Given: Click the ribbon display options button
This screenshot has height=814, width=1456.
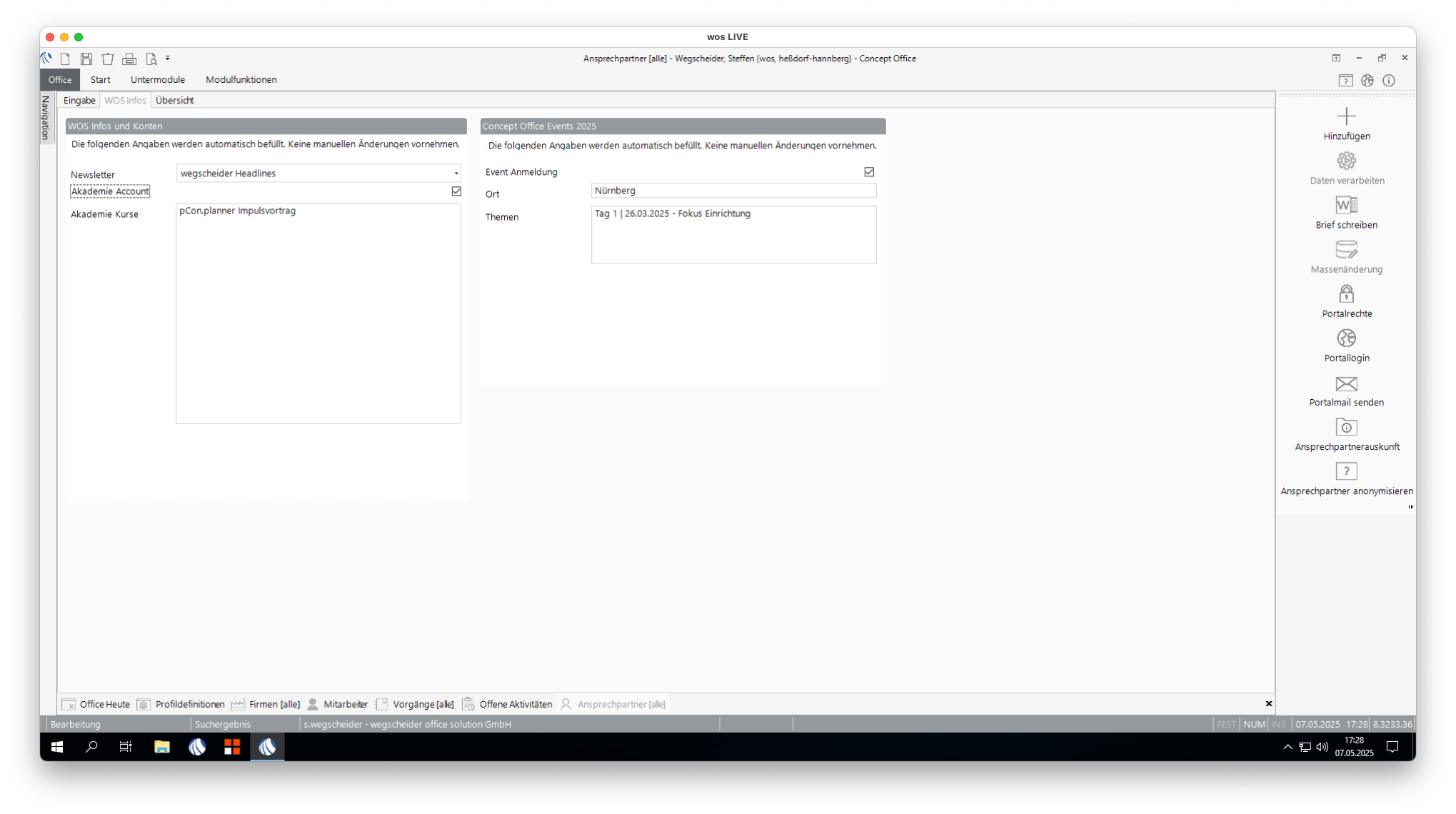Looking at the screenshot, I should tap(1336, 59).
